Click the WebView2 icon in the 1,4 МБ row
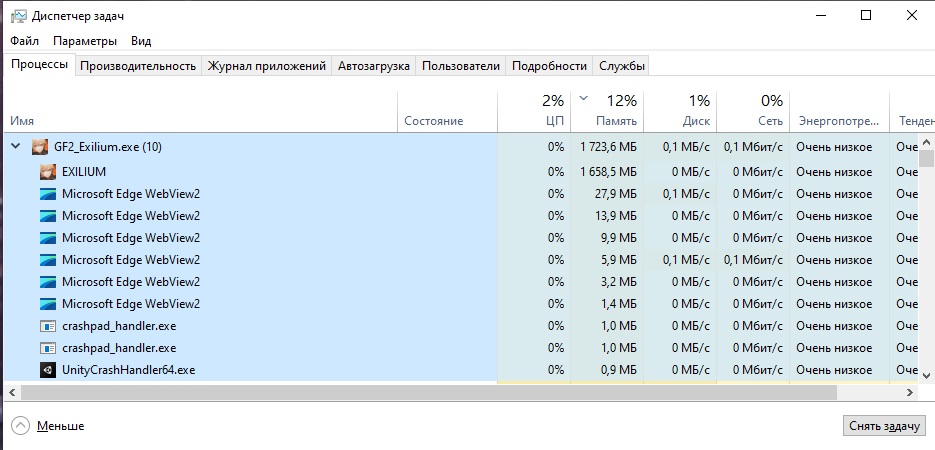 click(x=48, y=304)
